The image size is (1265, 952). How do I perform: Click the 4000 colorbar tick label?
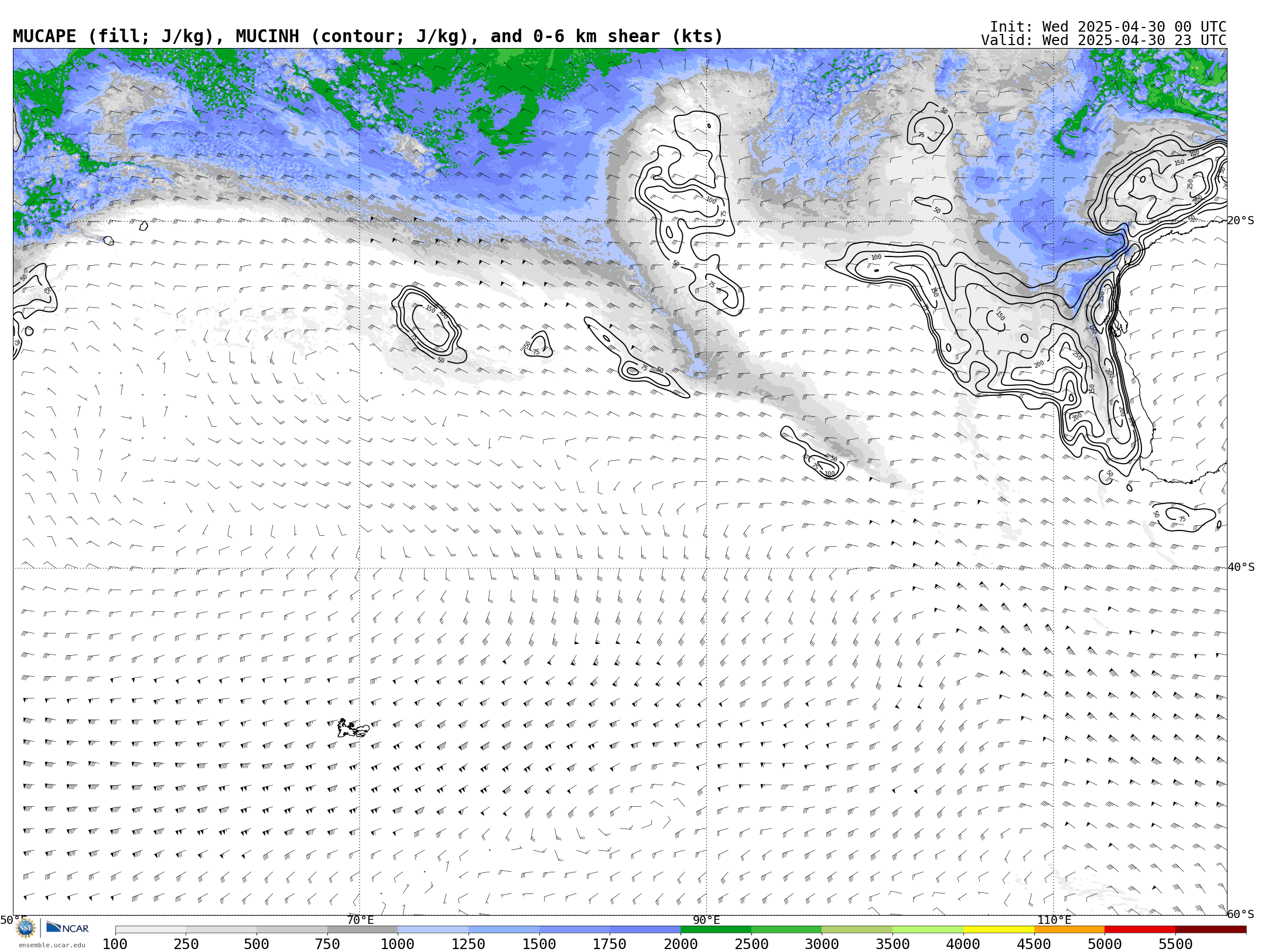(x=963, y=944)
